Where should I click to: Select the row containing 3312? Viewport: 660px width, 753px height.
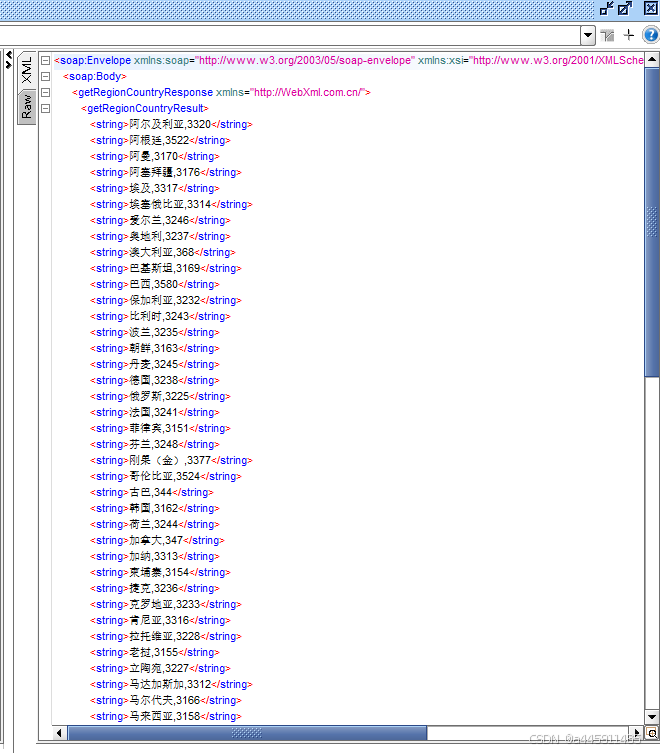171,685
